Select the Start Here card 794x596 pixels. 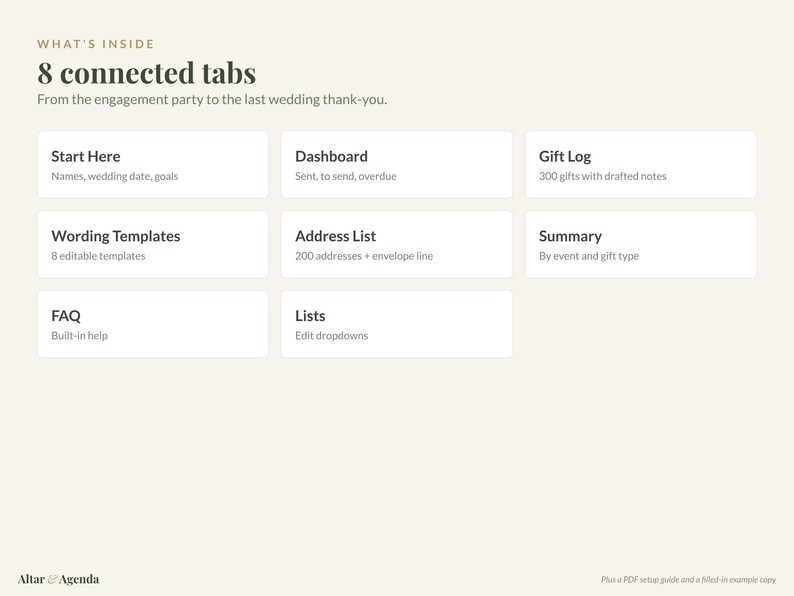click(x=153, y=165)
